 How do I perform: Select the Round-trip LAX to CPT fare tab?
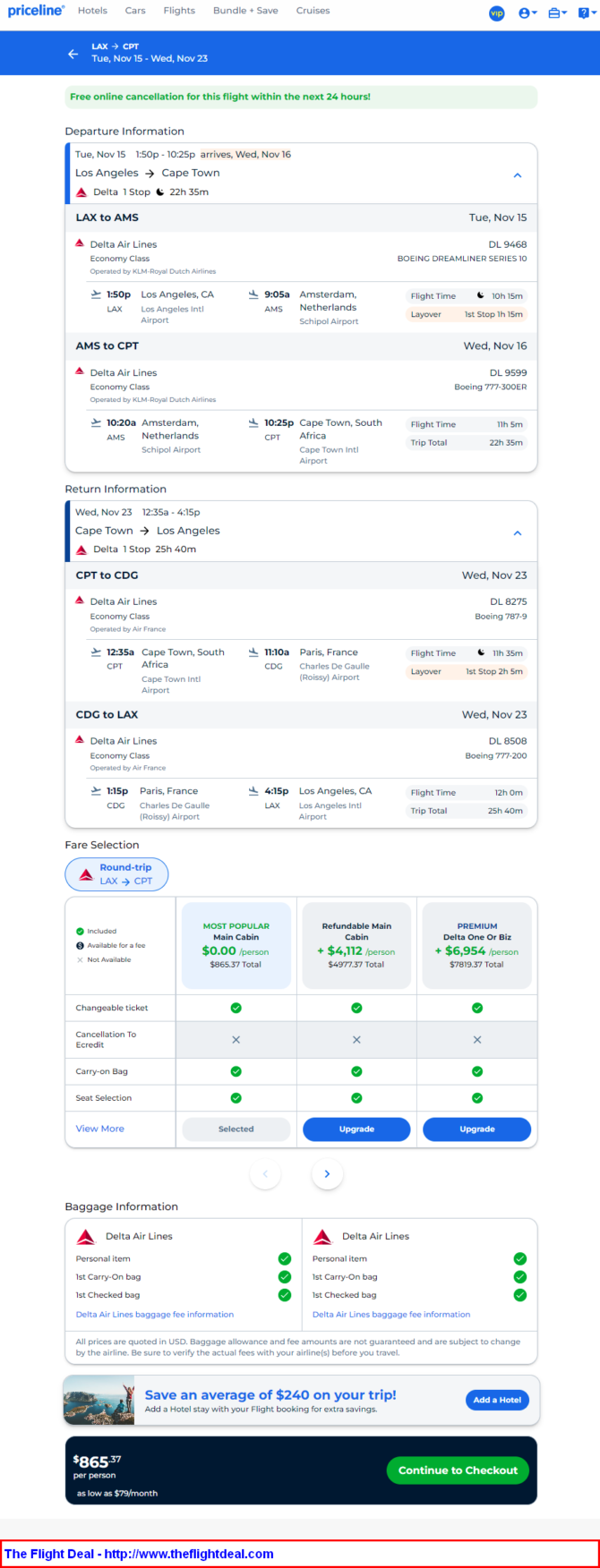[116, 874]
